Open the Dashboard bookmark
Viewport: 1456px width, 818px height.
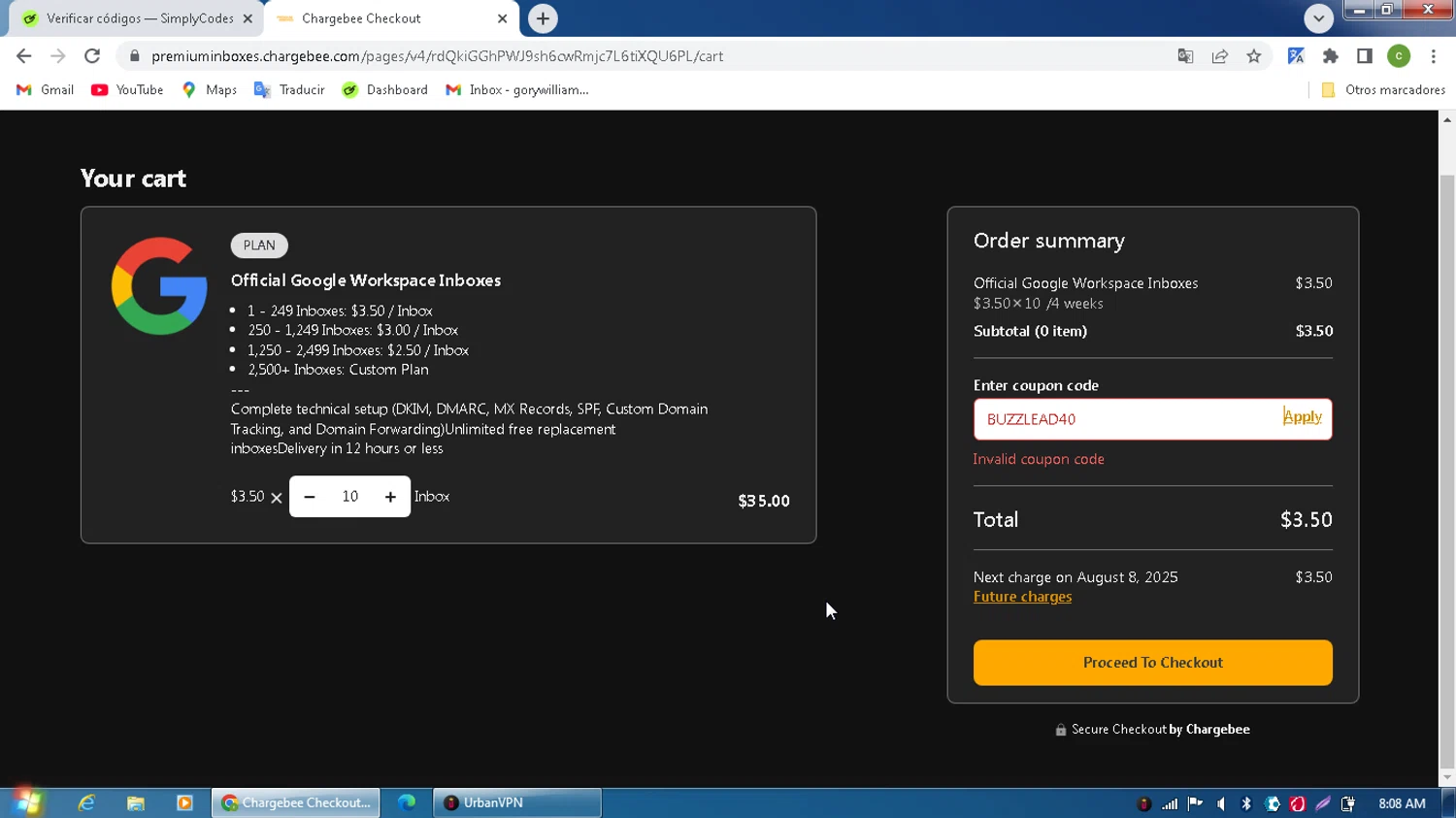click(x=385, y=89)
